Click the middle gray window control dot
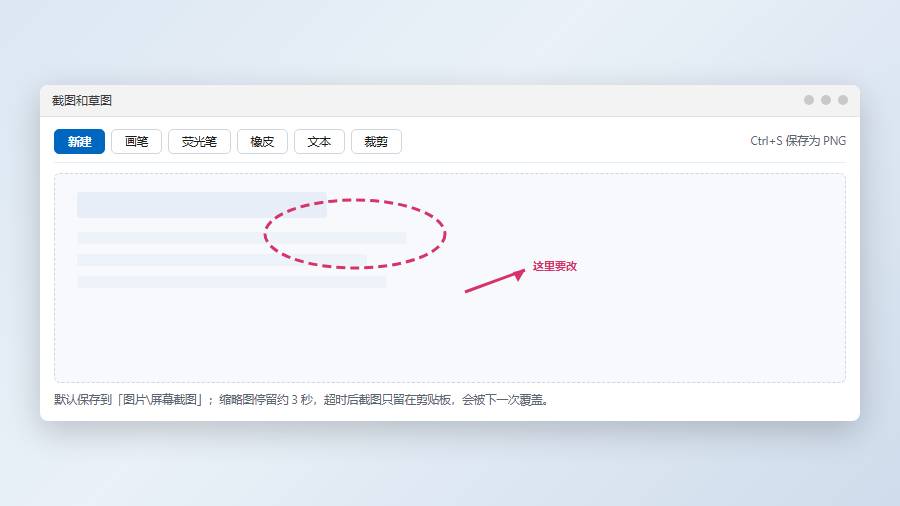Viewport: 900px width, 506px height. 826,100
